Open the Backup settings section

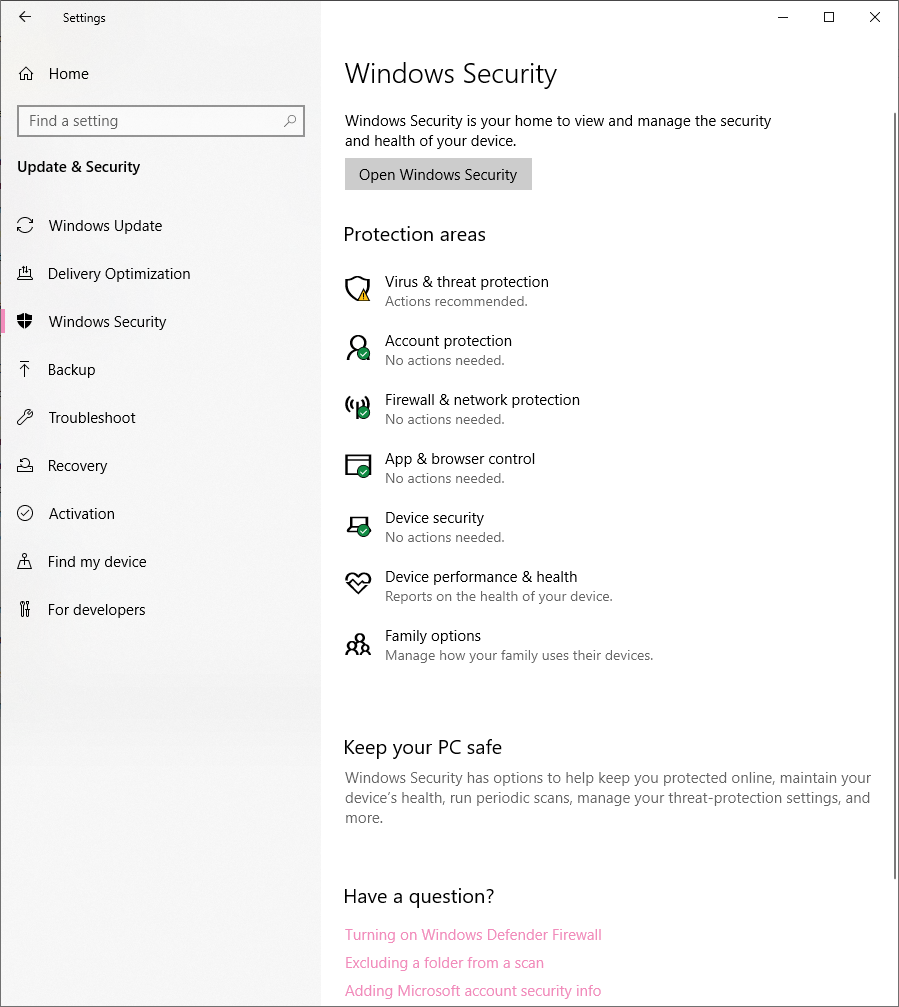click(x=71, y=369)
